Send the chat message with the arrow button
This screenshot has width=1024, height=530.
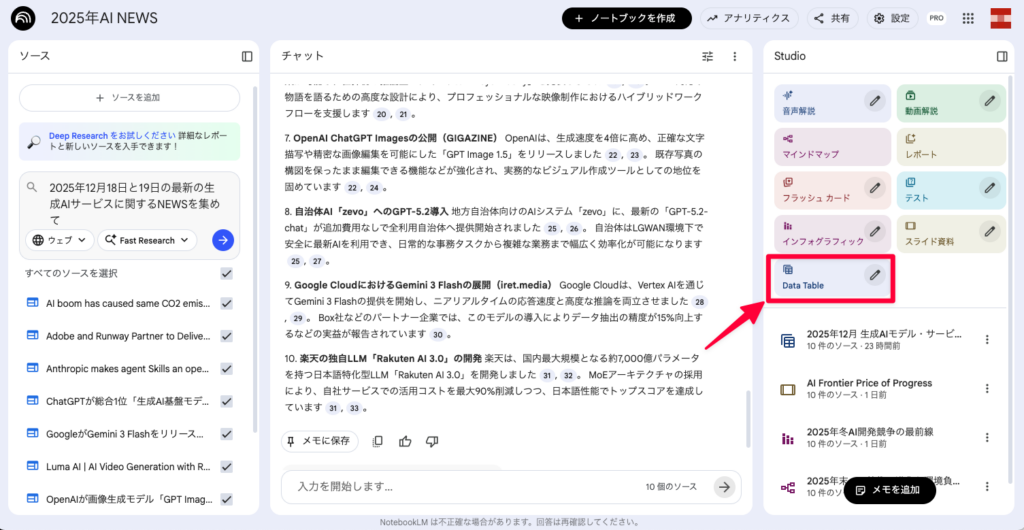pyautogui.click(x=724, y=486)
